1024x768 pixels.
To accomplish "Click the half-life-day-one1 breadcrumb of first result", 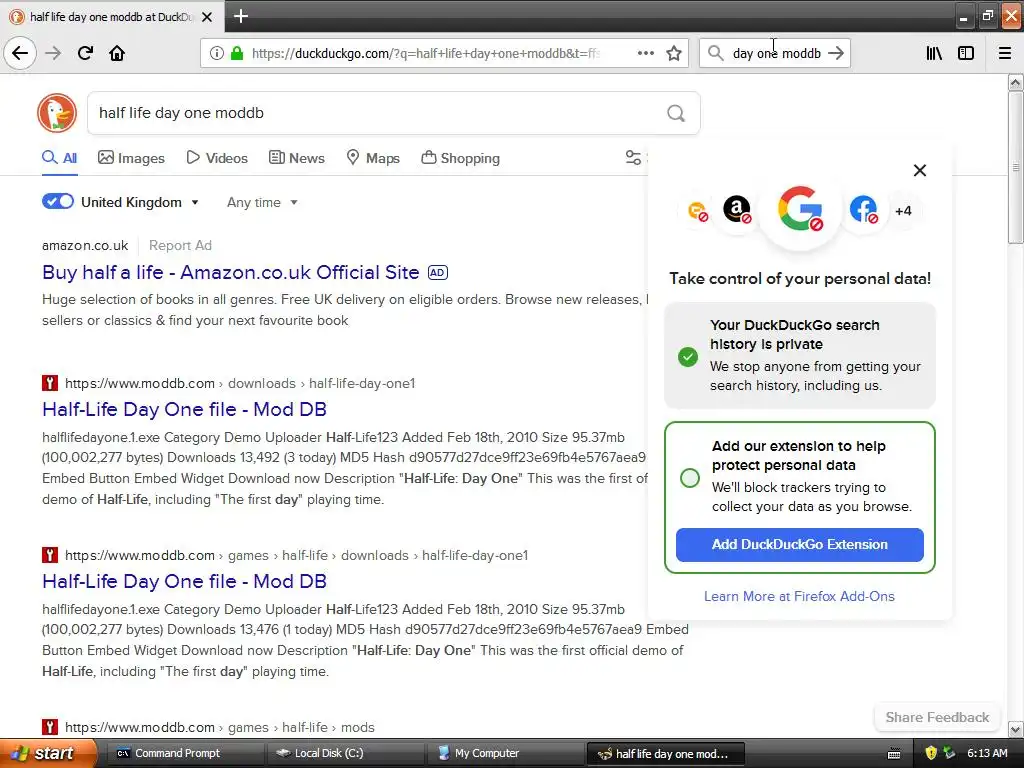I will pos(362,383).
